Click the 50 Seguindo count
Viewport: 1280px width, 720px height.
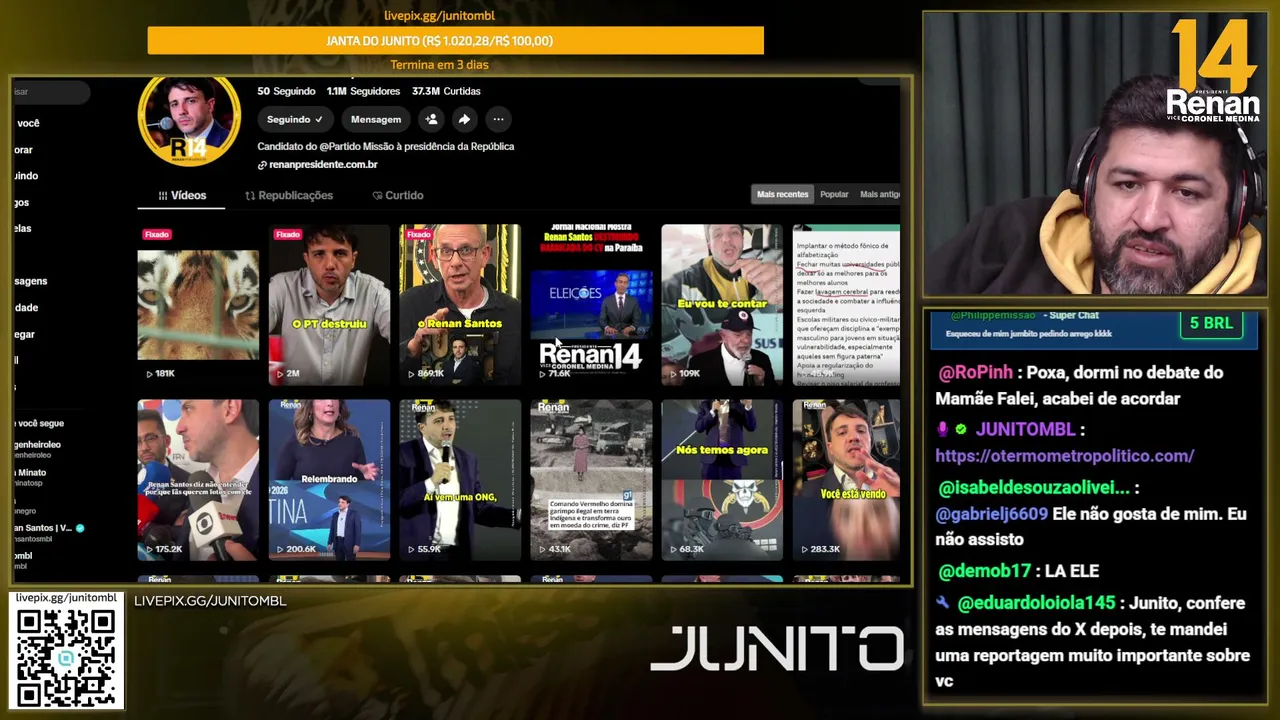coord(286,91)
